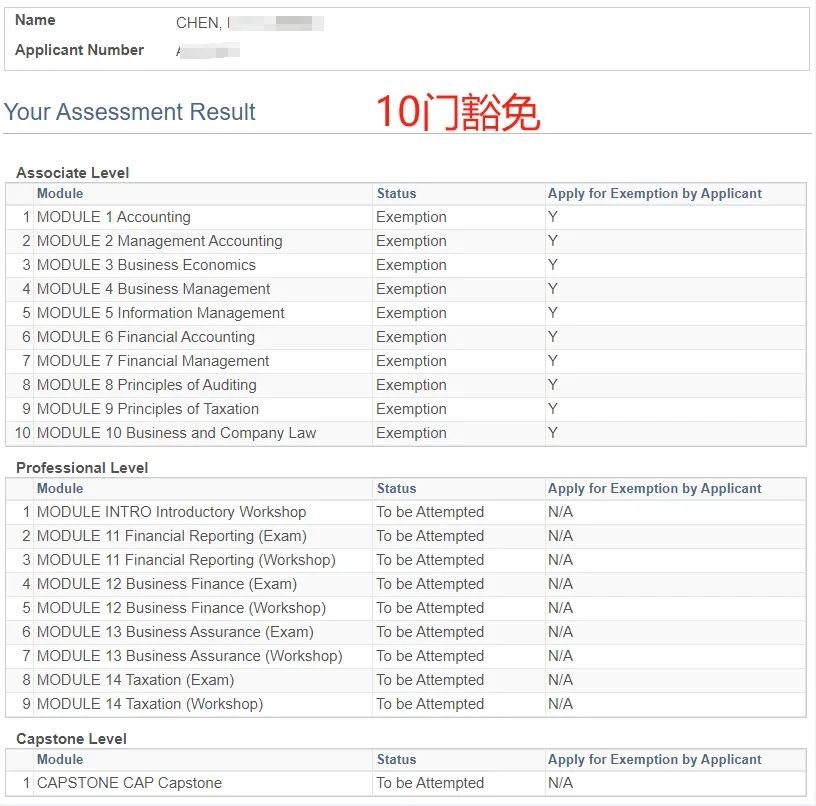Click "MODULE 6 Financial Accounting"
816x806 pixels.
point(146,337)
